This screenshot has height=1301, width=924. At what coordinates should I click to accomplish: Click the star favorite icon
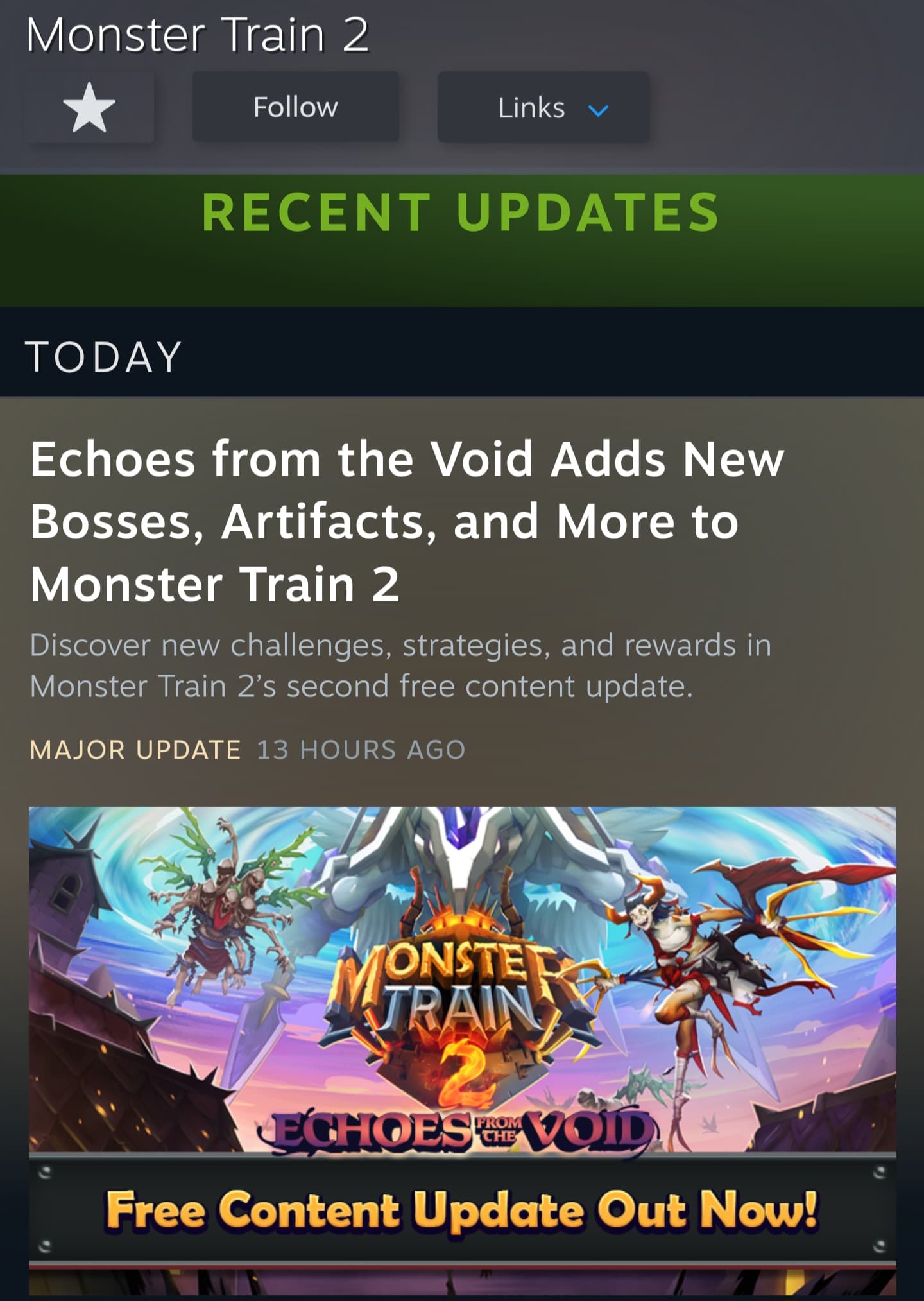coord(89,107)
